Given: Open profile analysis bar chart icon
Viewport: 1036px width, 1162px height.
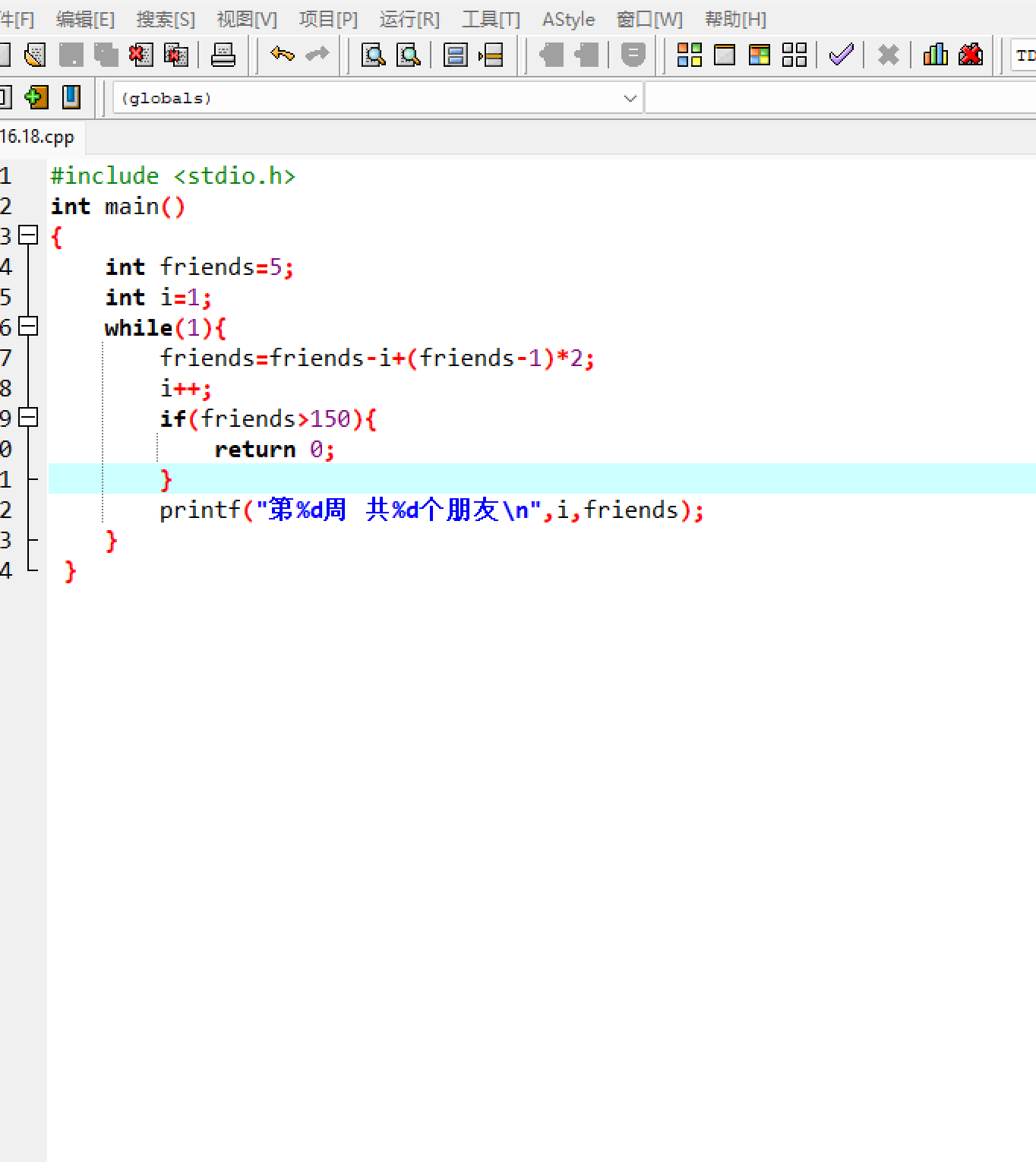Looking at the screenshot, I should (x=935, y=55).
